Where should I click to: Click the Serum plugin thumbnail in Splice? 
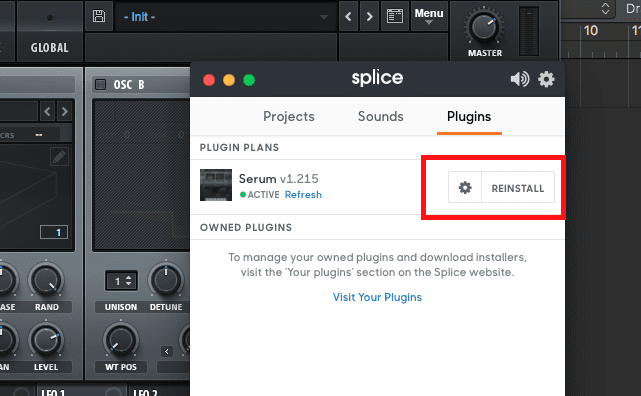pyautogui.click(x=216, y=185)
